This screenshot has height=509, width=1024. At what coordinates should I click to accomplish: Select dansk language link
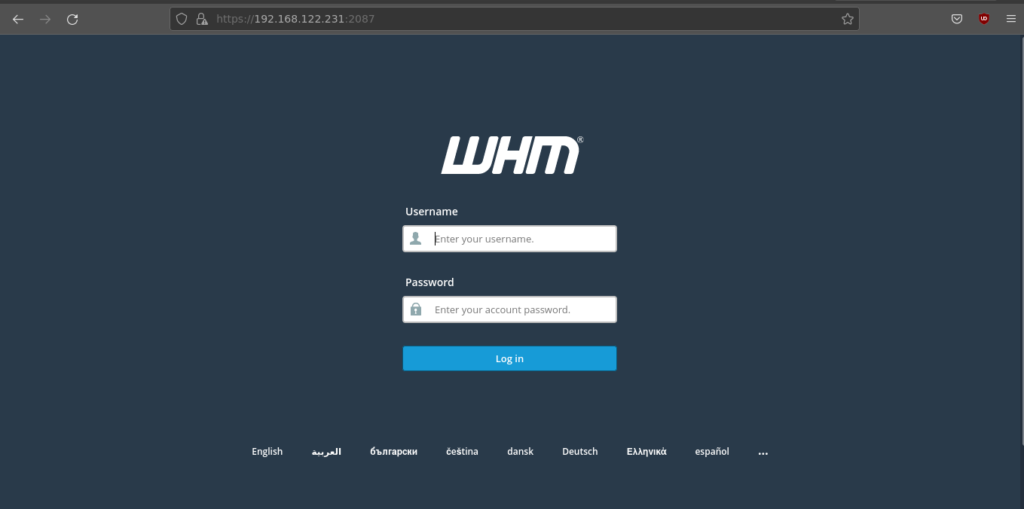point(520,452)
